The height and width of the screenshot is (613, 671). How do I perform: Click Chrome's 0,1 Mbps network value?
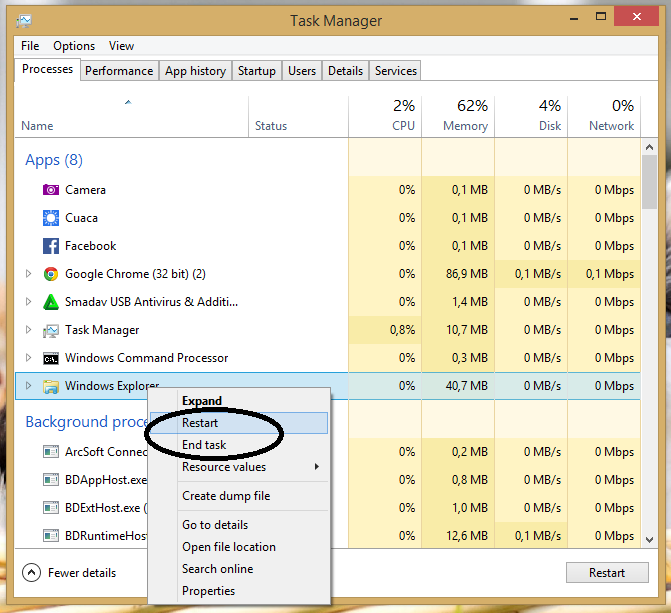click(610, 274)
